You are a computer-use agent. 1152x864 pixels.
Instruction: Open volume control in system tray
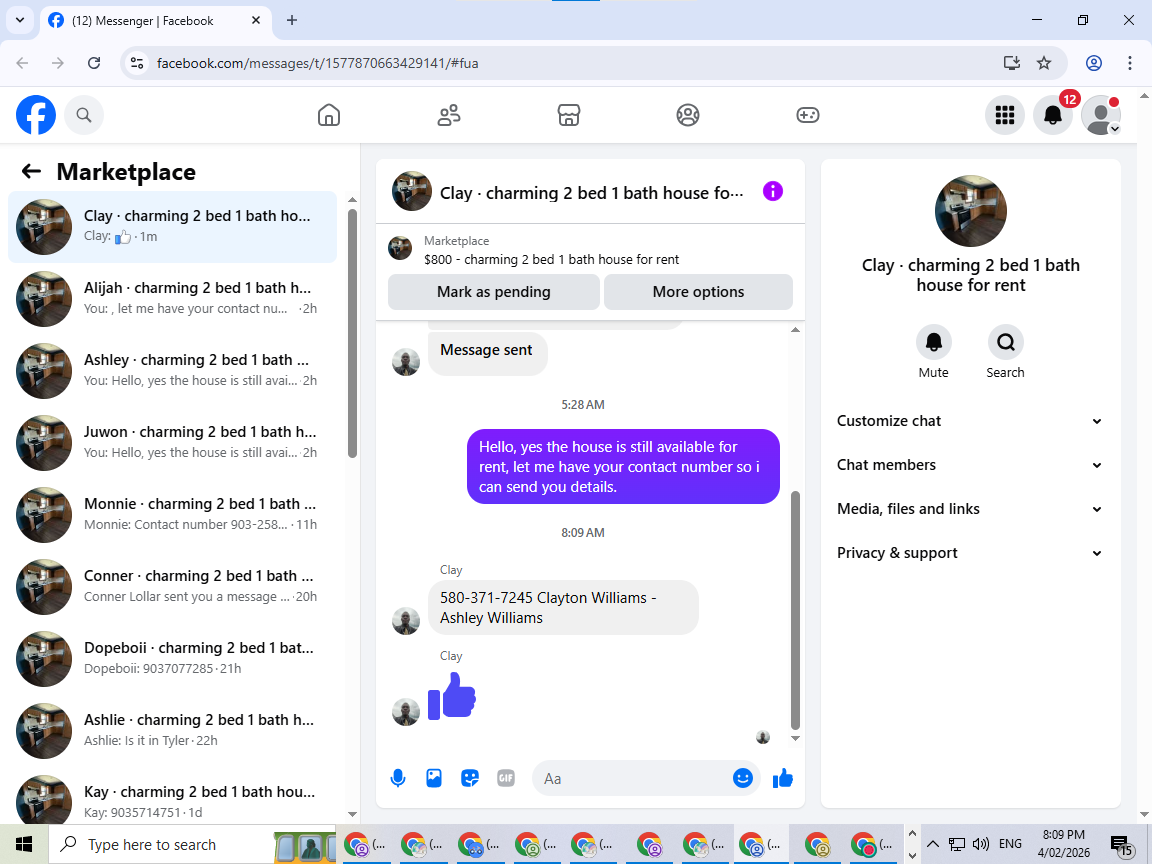click(980, 844)
